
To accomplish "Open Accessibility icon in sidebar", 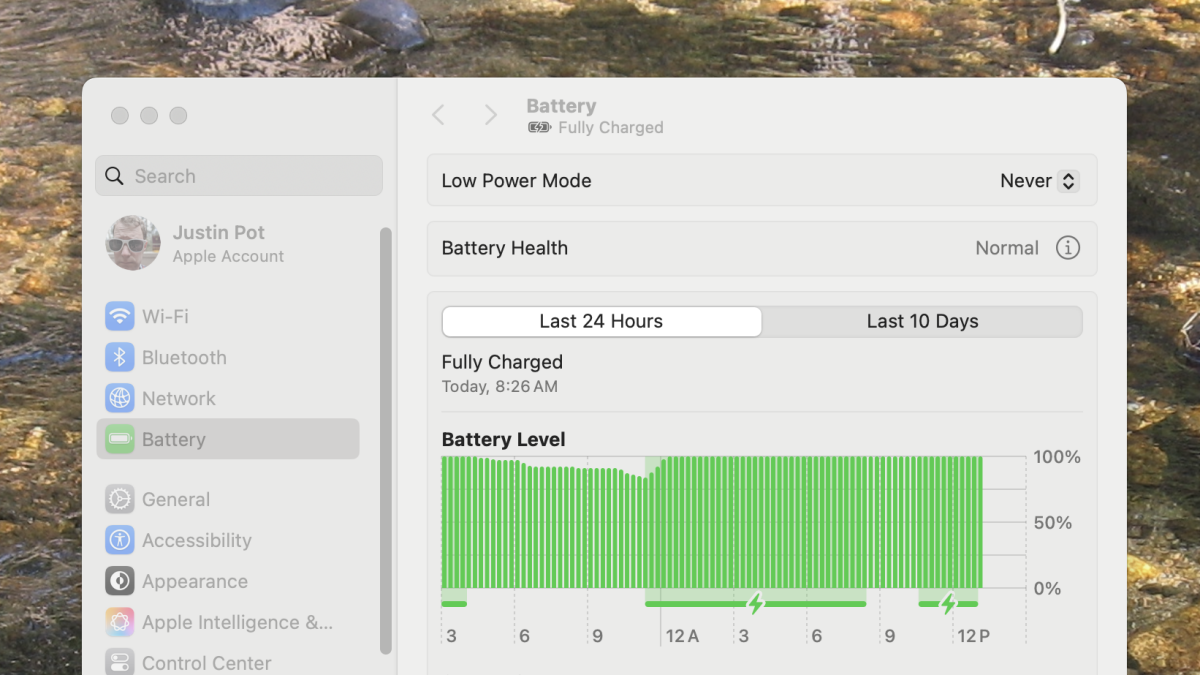I will 120,540.
